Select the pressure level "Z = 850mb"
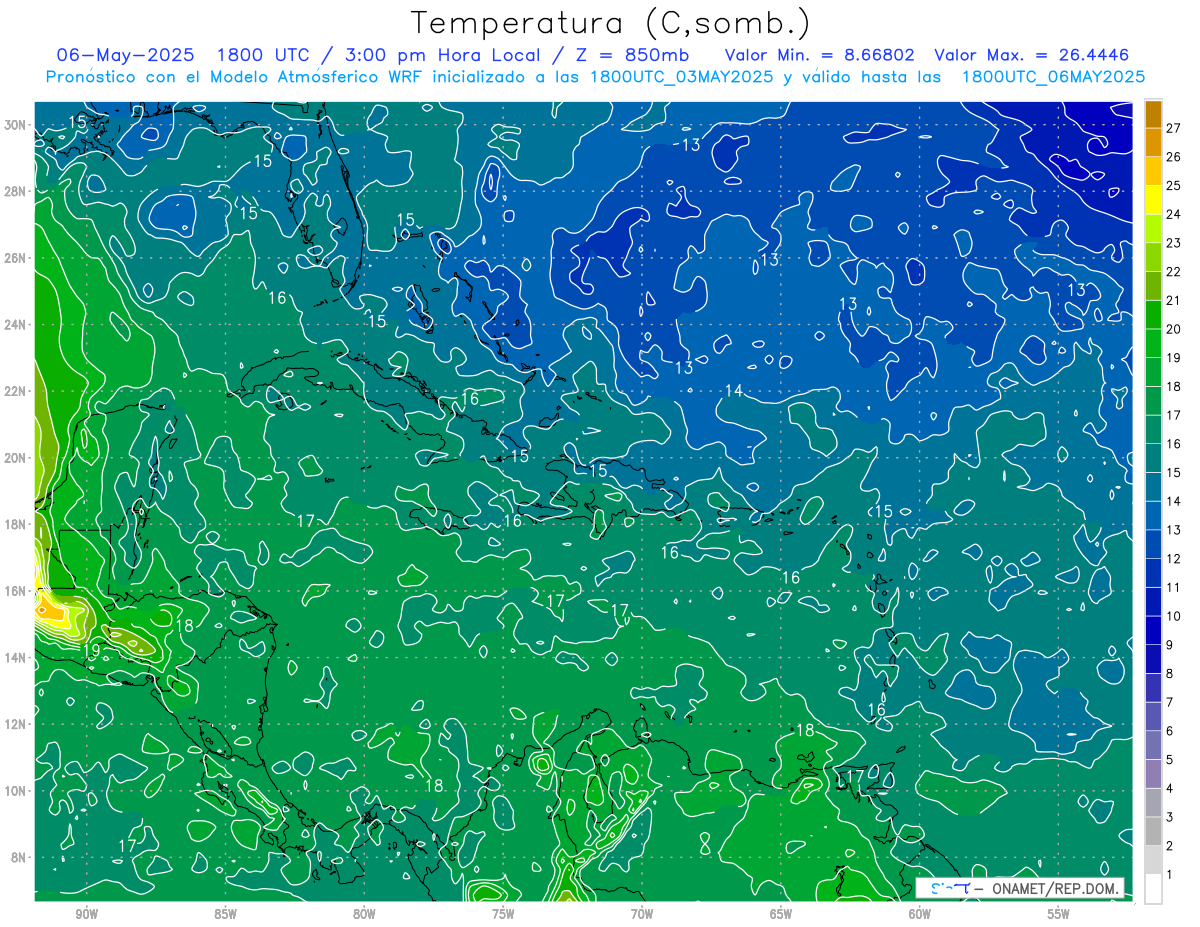 pos(631,55)
